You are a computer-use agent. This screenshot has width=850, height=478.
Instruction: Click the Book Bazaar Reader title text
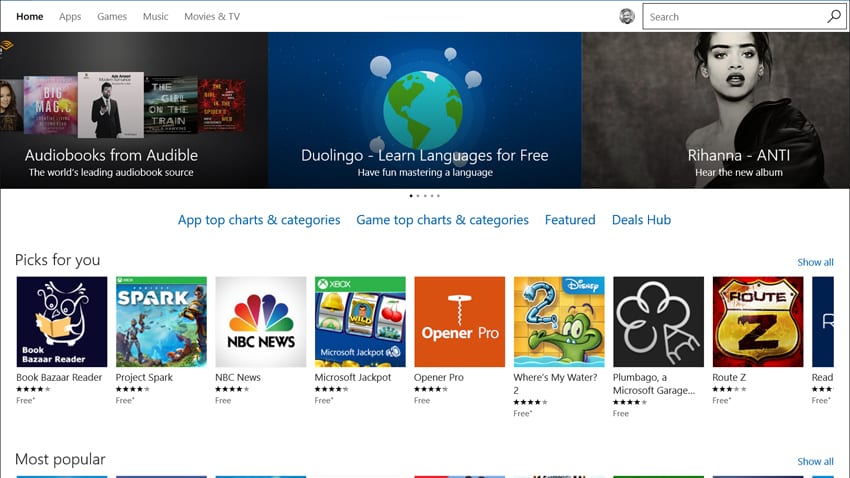pos(59,377)
